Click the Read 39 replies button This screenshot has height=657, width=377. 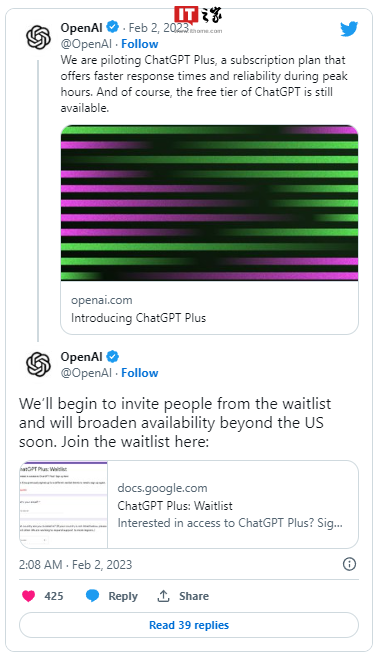point(188,625)
